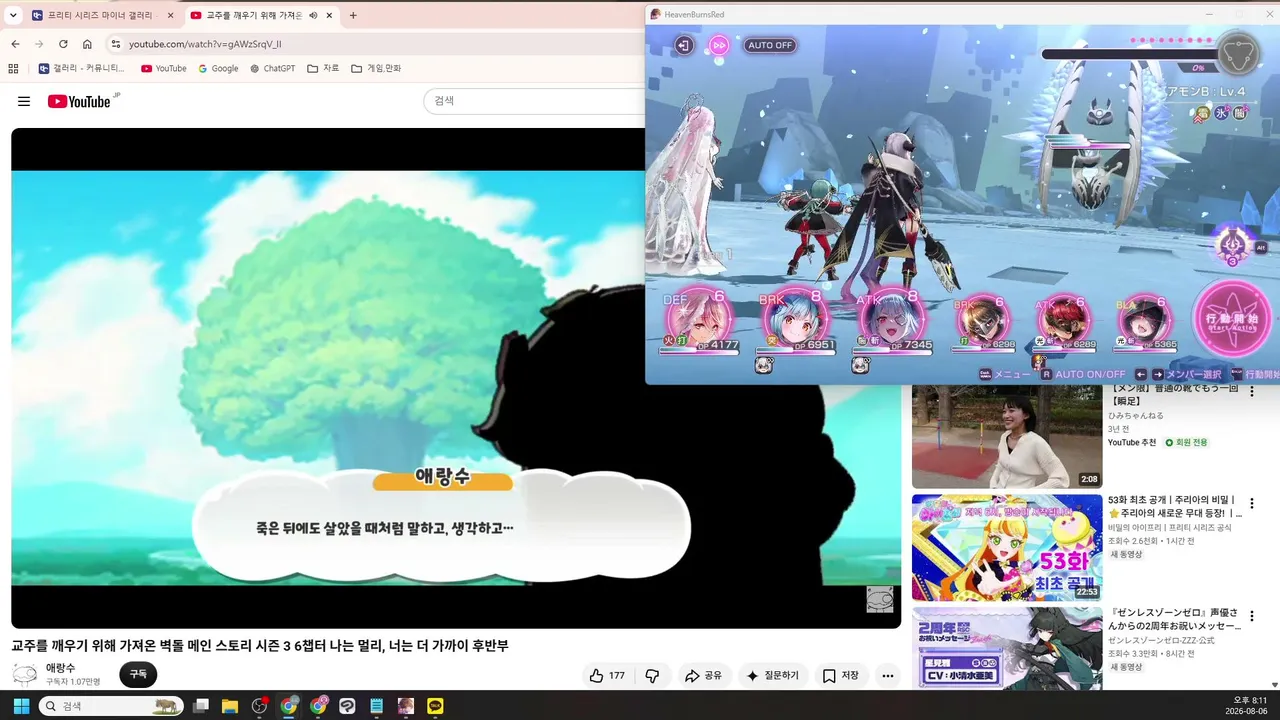Go forward in browser history
The image size is (1280, 720).
(39, 44)
